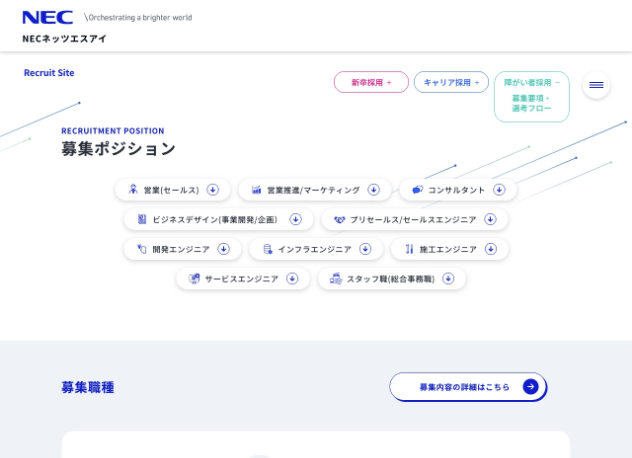
Task: Click the tools icon for 施工エンジニア
Action: [x=409, y=249]
